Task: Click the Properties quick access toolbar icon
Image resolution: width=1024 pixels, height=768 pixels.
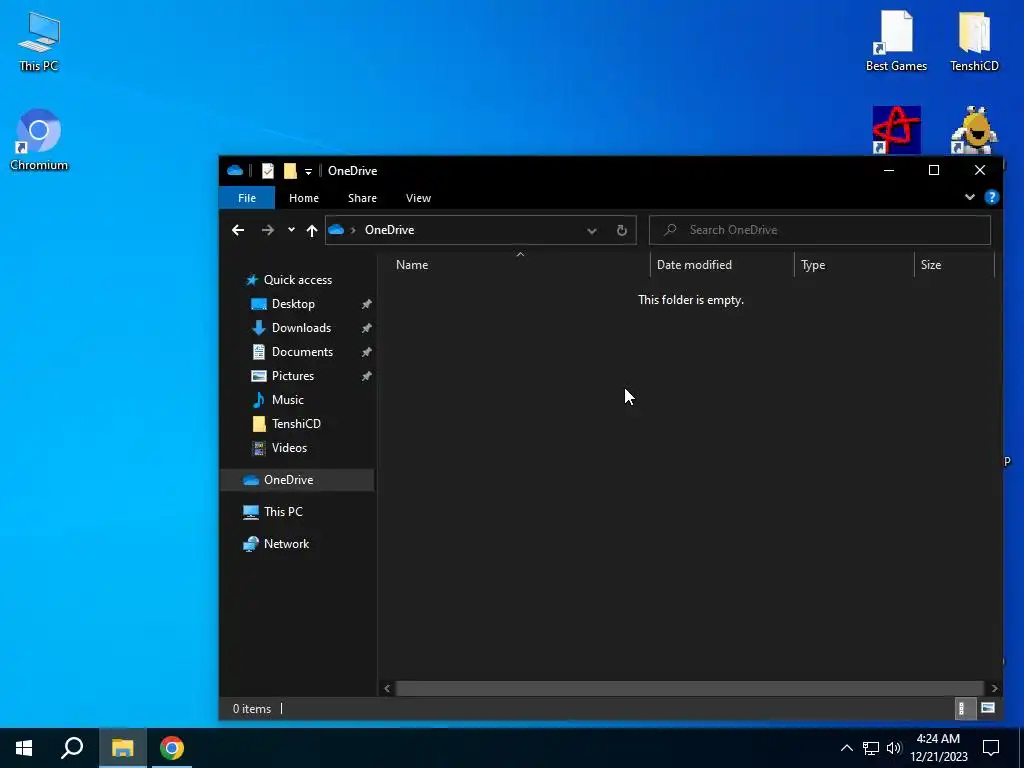Action: pyautogui.click(x=268, y=171)
